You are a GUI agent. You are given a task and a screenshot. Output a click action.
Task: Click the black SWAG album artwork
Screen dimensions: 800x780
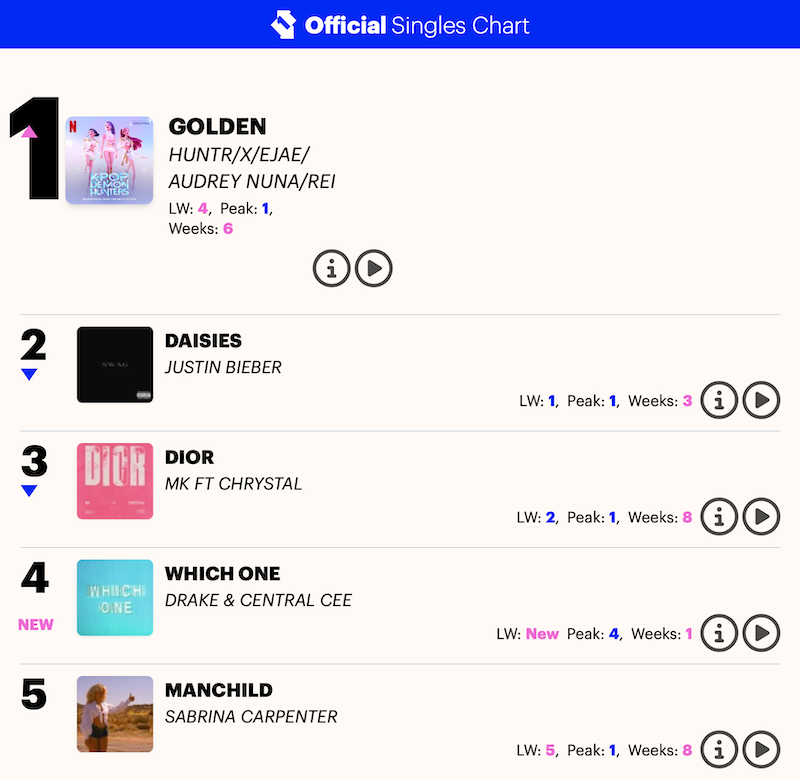115,365
